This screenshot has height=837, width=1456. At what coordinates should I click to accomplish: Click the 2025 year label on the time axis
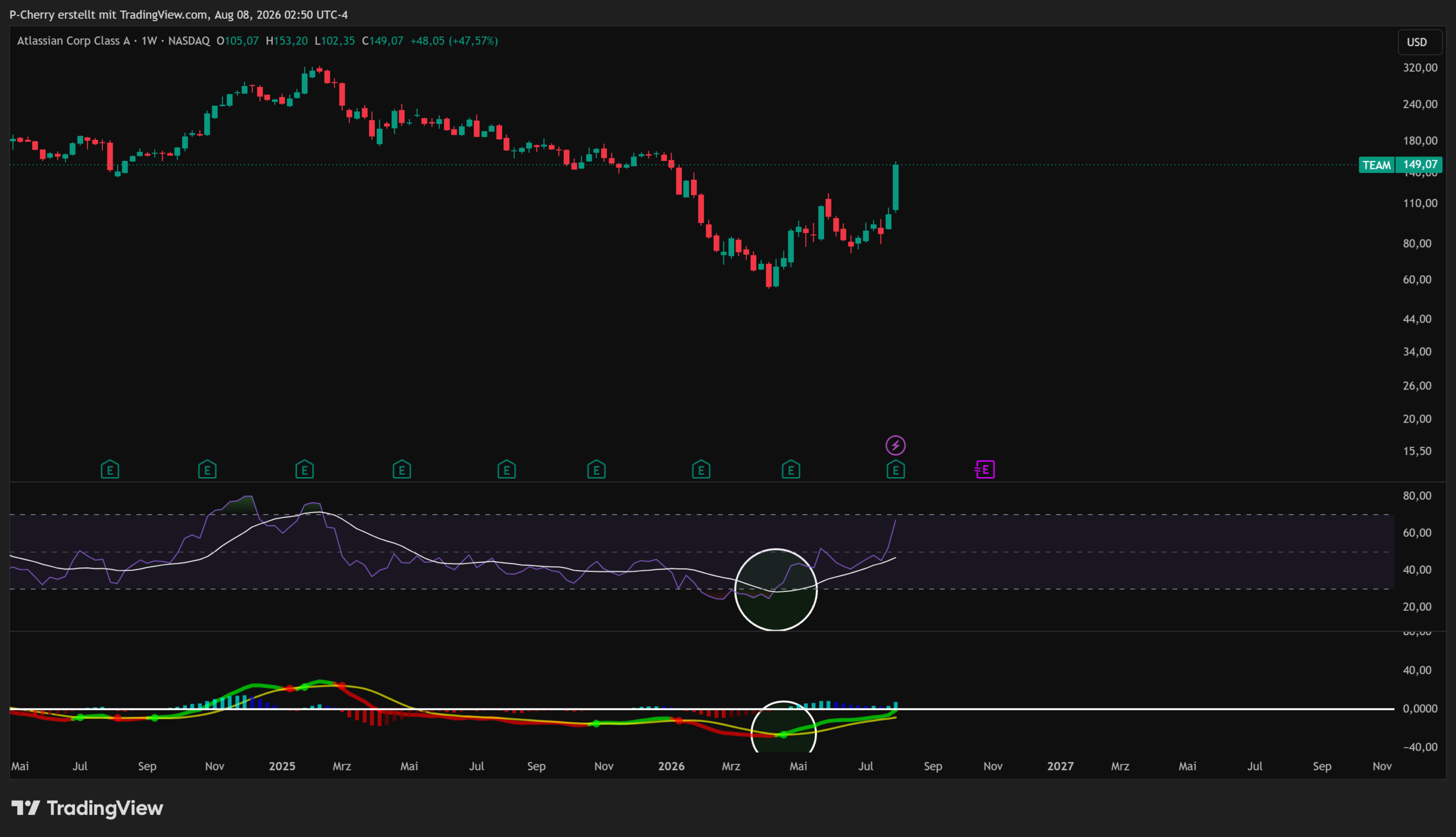tap(282, 766)
